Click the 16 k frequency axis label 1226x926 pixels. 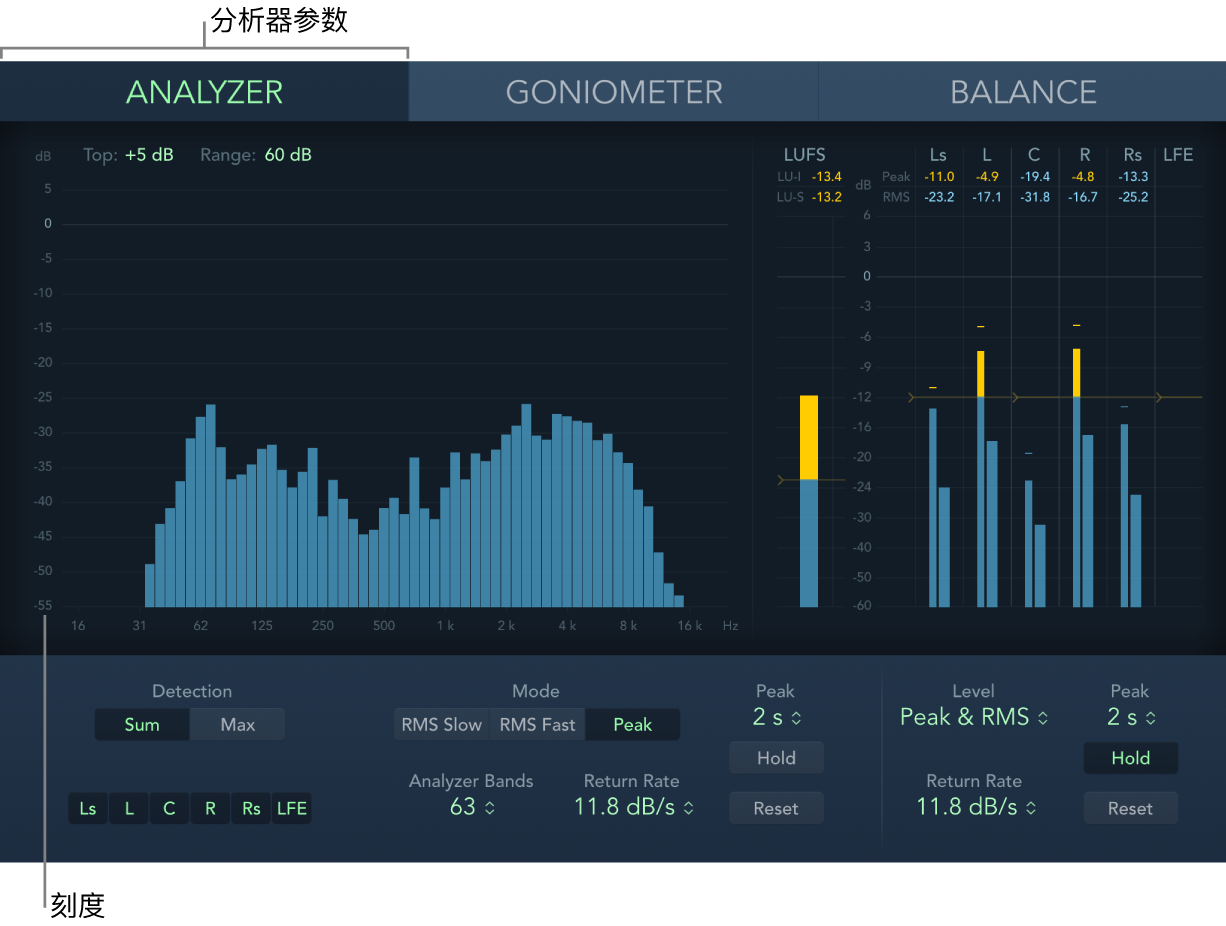(691, 626)
